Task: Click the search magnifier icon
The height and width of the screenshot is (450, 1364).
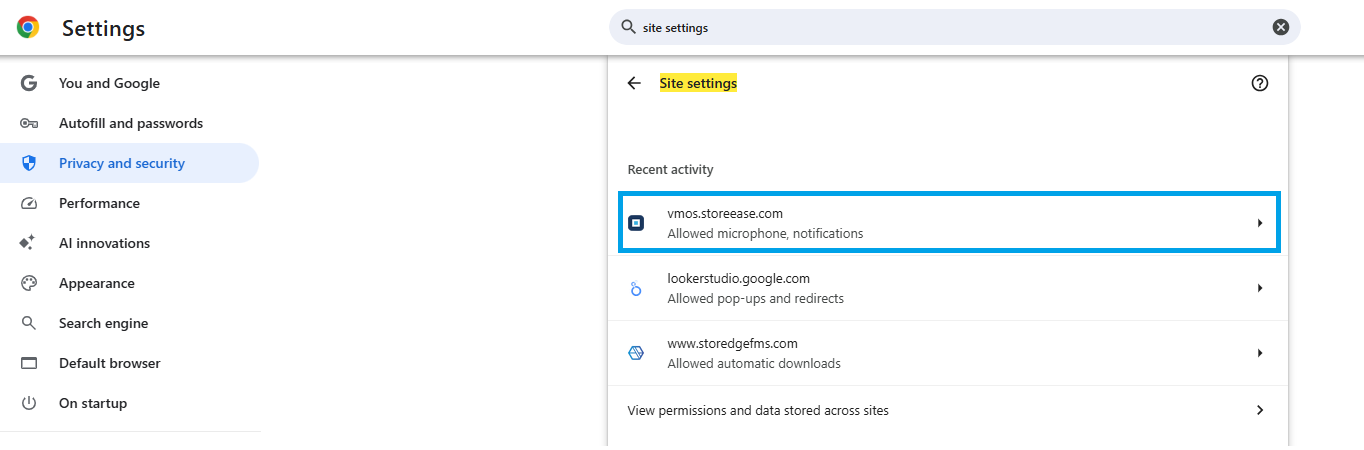Action: click(x=628, y=27)
